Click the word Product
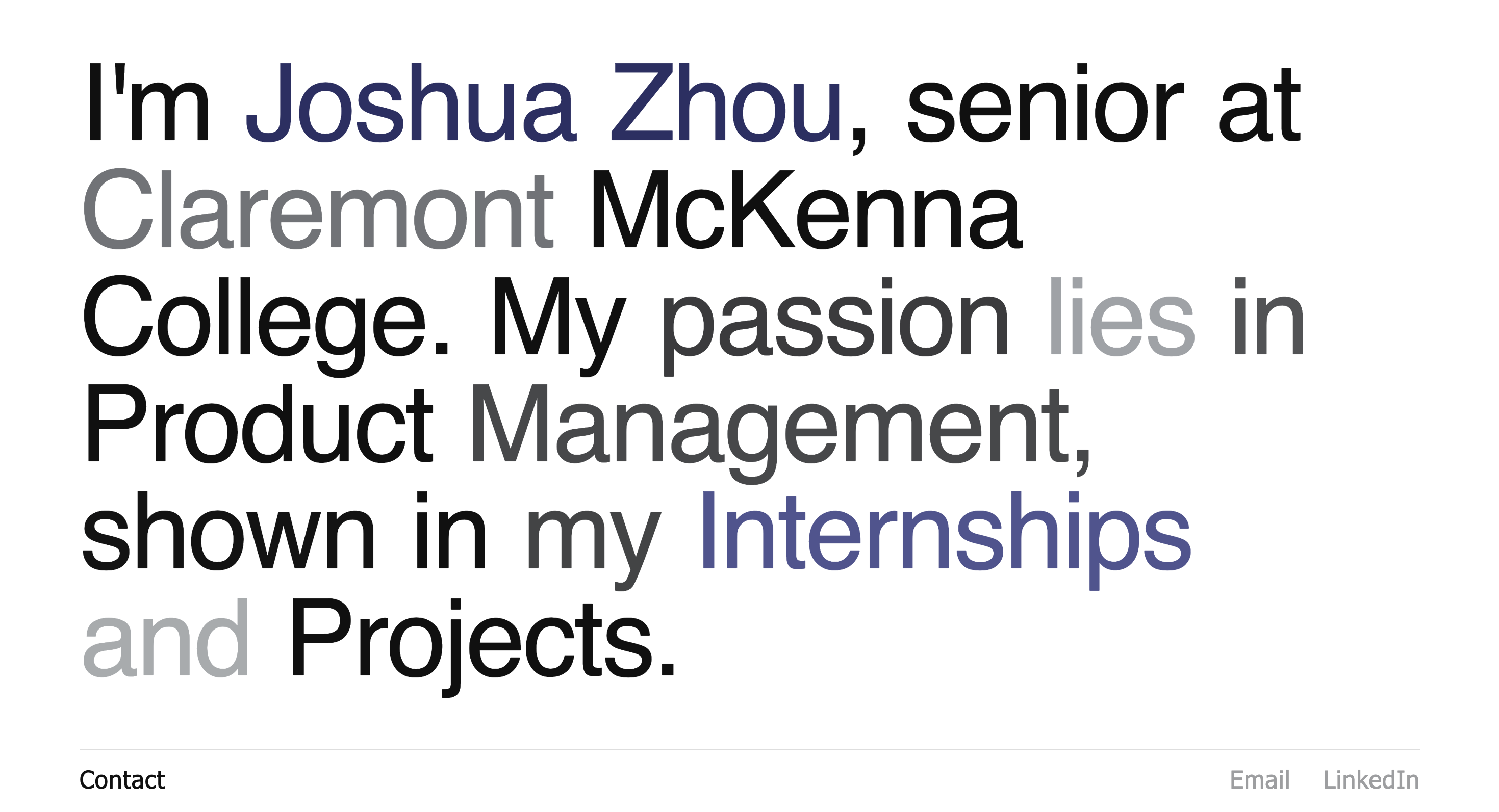 coord(259,426)
